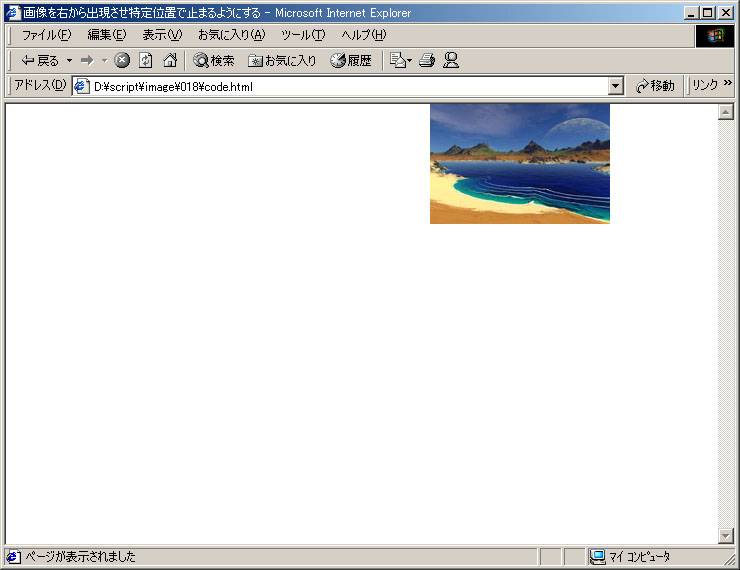Show the 履歴 history panel
Screen dimensions: 740x570
pyautogui.click(x=351, y=60)
